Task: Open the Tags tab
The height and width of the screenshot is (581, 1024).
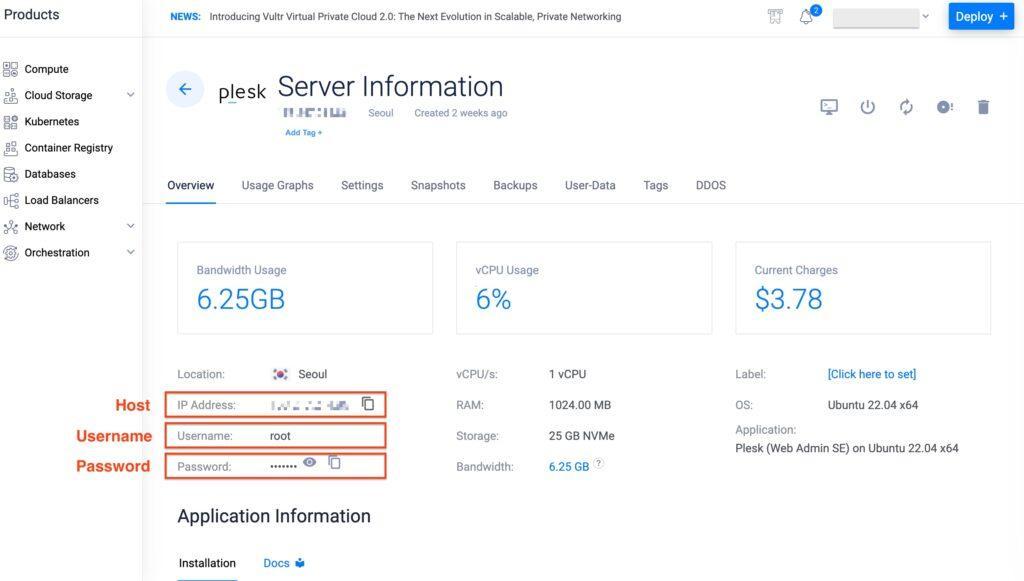Action: (656, 185)
